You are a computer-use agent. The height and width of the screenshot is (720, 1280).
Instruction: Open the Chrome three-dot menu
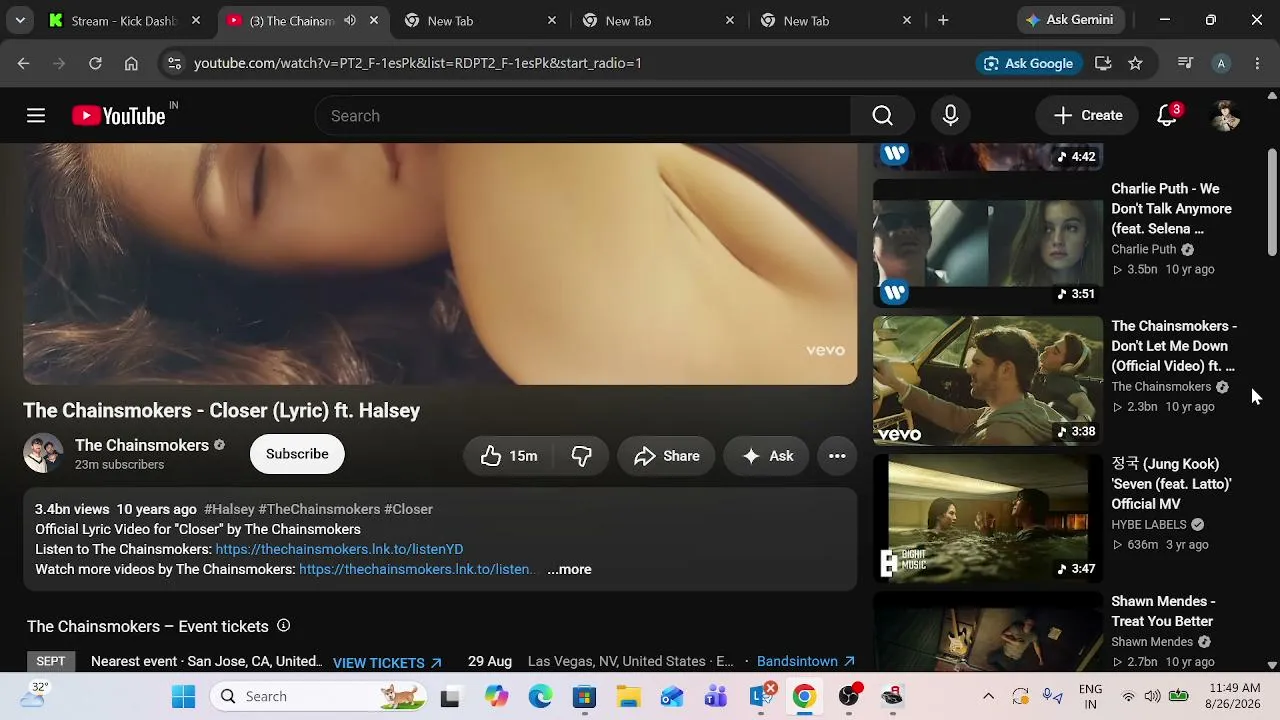[1257, 63]
